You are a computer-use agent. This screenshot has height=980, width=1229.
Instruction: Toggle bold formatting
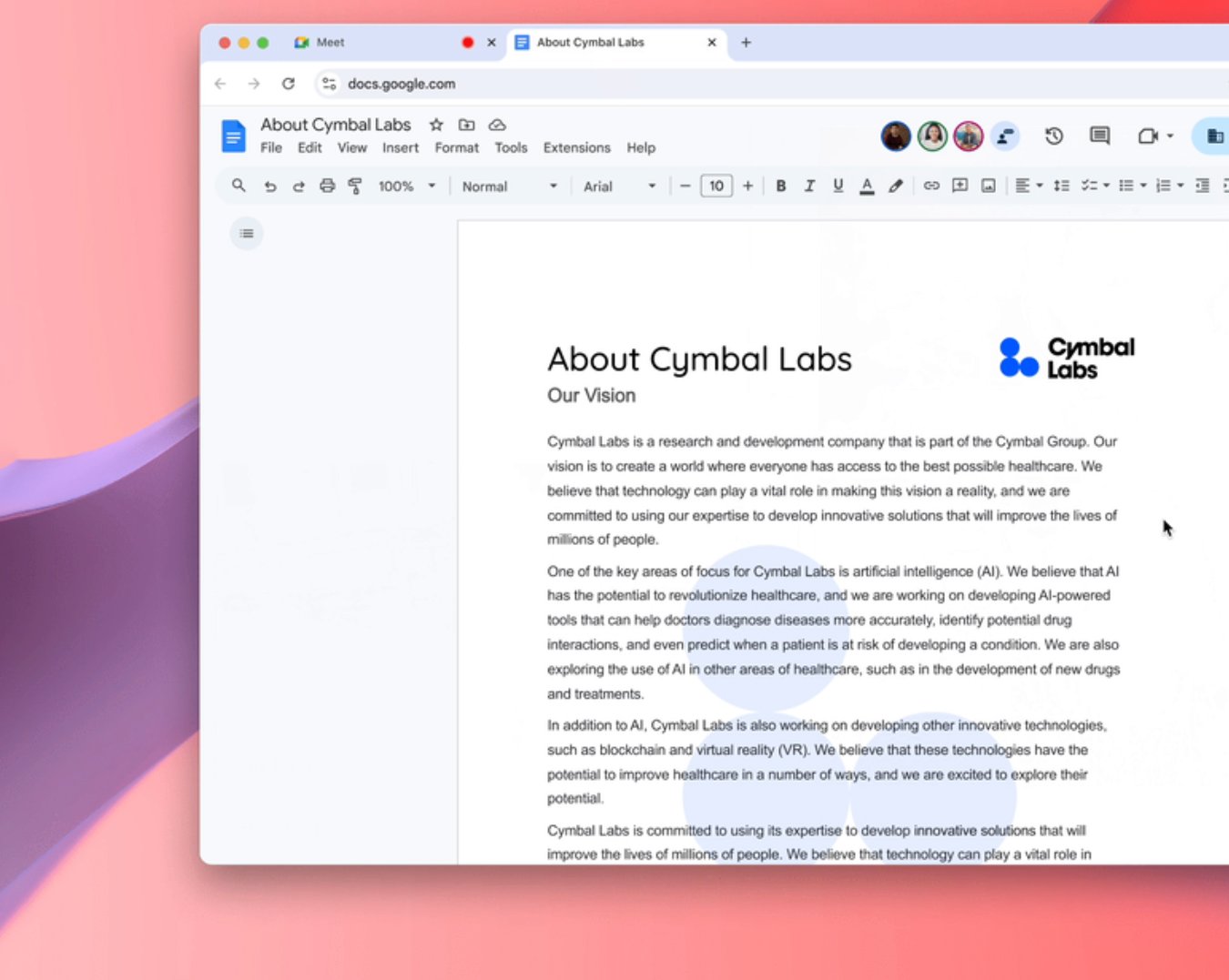pyautogui.click(x=781, y=186)
